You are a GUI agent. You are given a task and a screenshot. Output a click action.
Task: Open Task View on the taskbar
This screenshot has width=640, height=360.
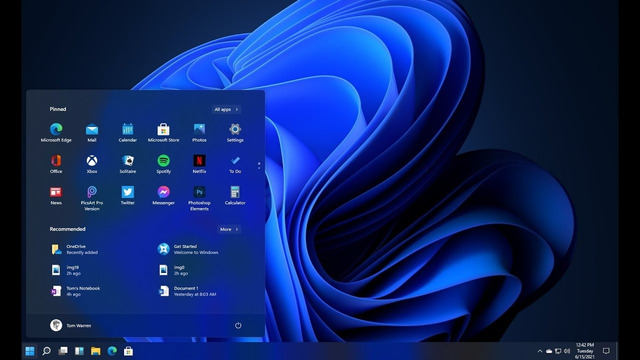(x=63, y=351)
